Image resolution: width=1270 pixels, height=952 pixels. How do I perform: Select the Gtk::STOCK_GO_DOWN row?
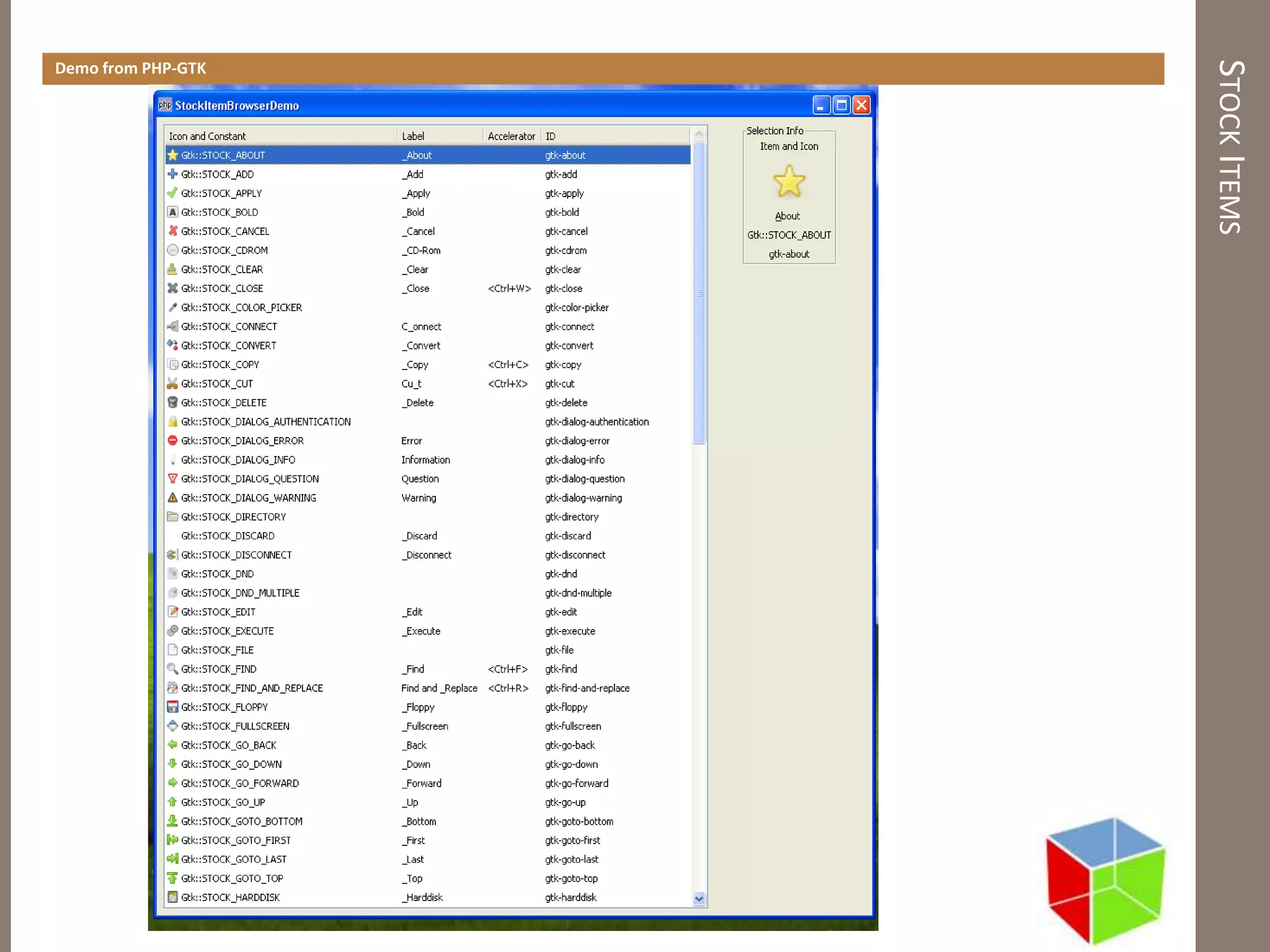click(428, 764)
